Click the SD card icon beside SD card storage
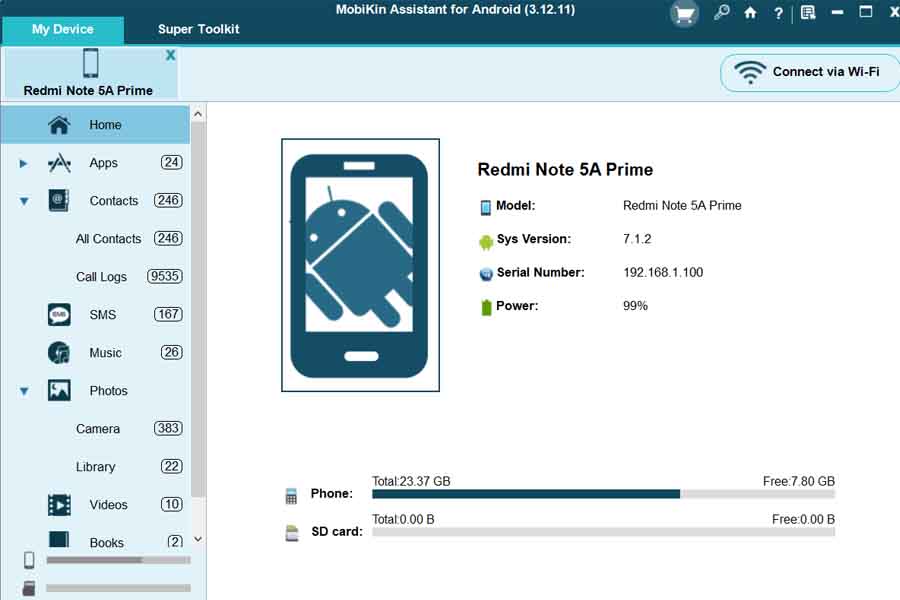Viewport: 900px width, 600px height. [292, 533]
